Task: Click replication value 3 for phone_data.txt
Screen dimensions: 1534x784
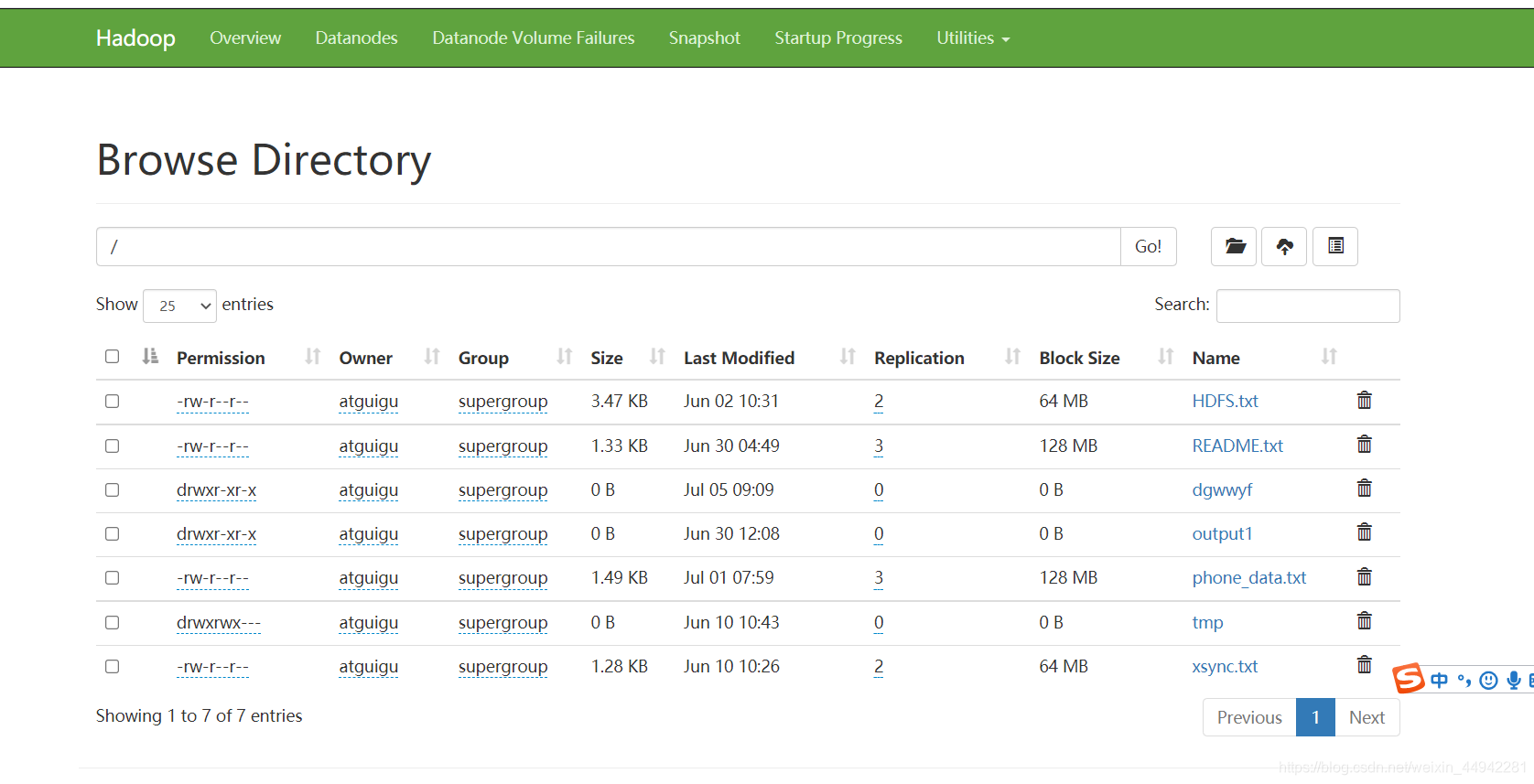Action: [879, 578]
